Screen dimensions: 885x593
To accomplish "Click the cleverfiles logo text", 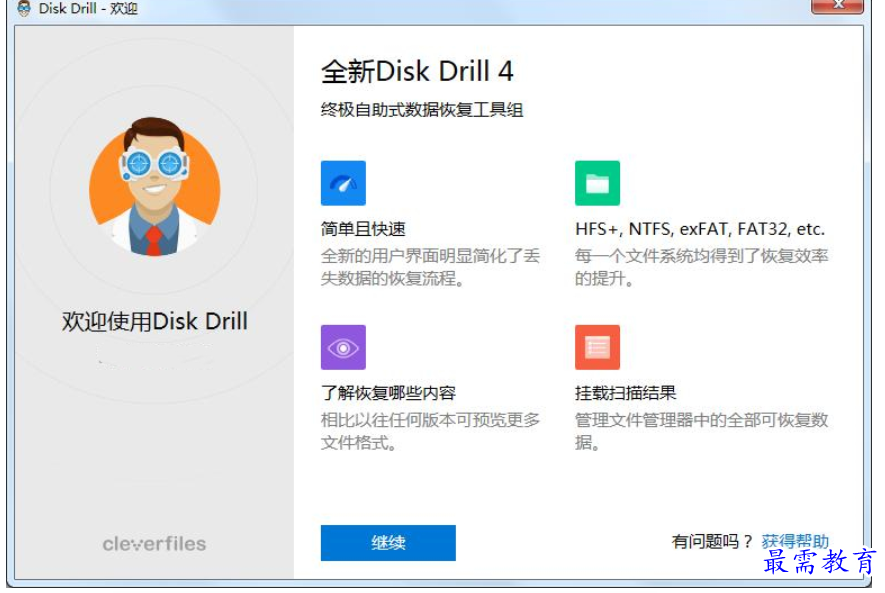I will pos(154,544).
